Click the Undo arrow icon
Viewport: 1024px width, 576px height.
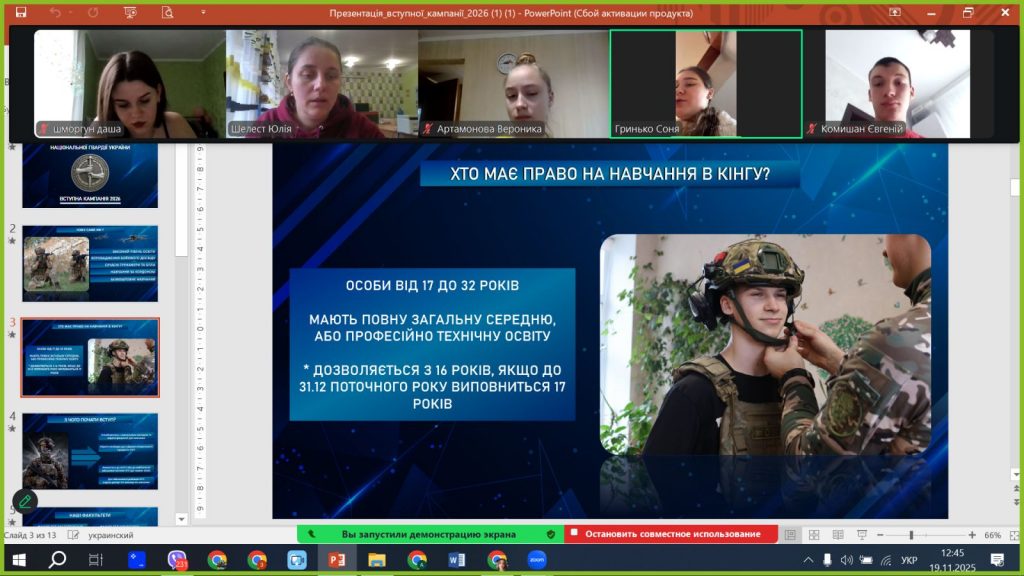(55, 13)
